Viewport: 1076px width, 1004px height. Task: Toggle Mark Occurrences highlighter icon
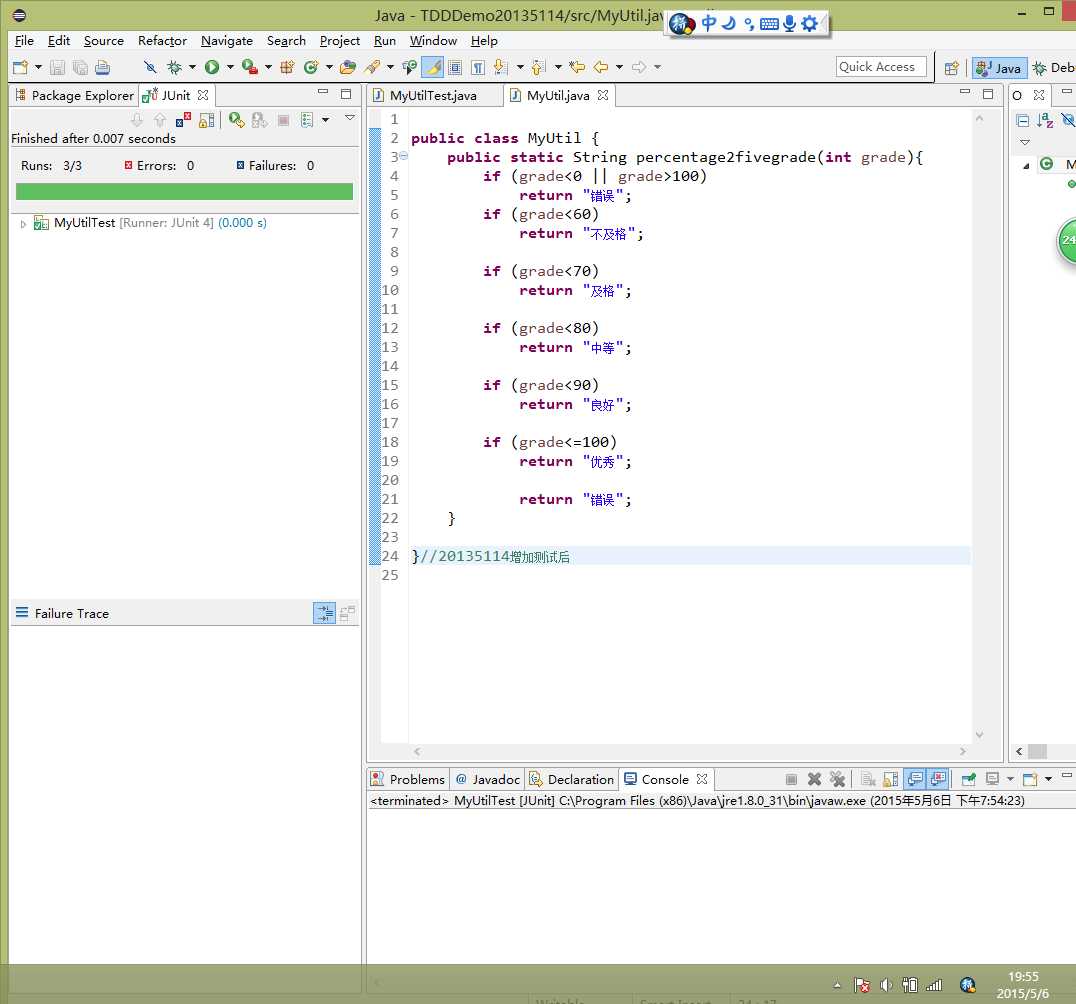432,67
